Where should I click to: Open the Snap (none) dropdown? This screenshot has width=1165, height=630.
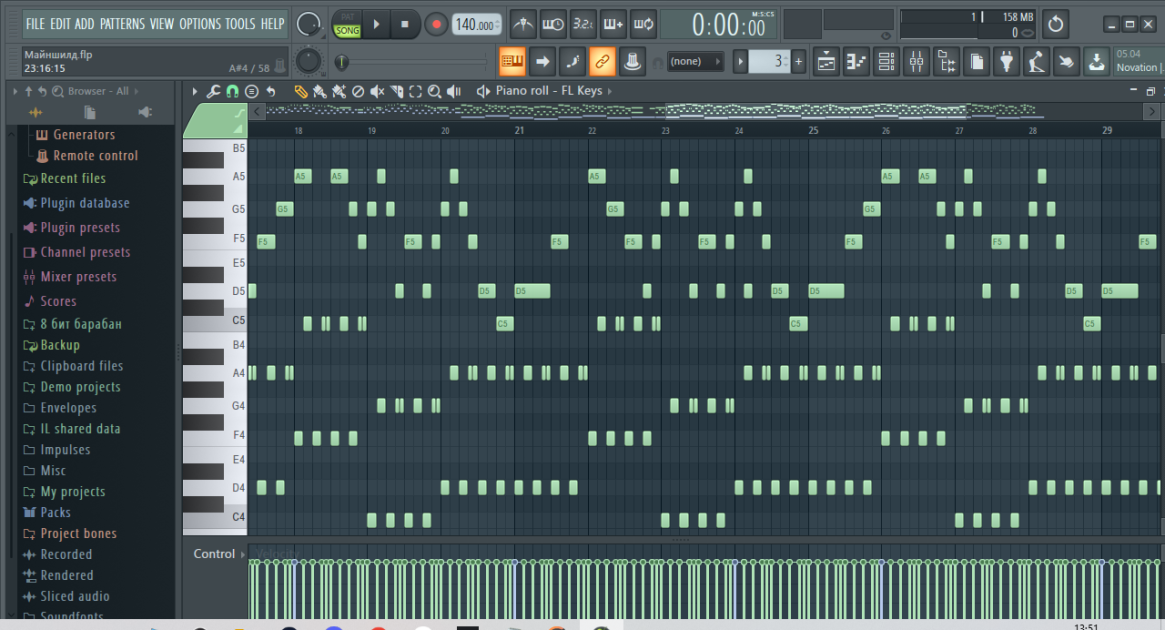point(695,62)
